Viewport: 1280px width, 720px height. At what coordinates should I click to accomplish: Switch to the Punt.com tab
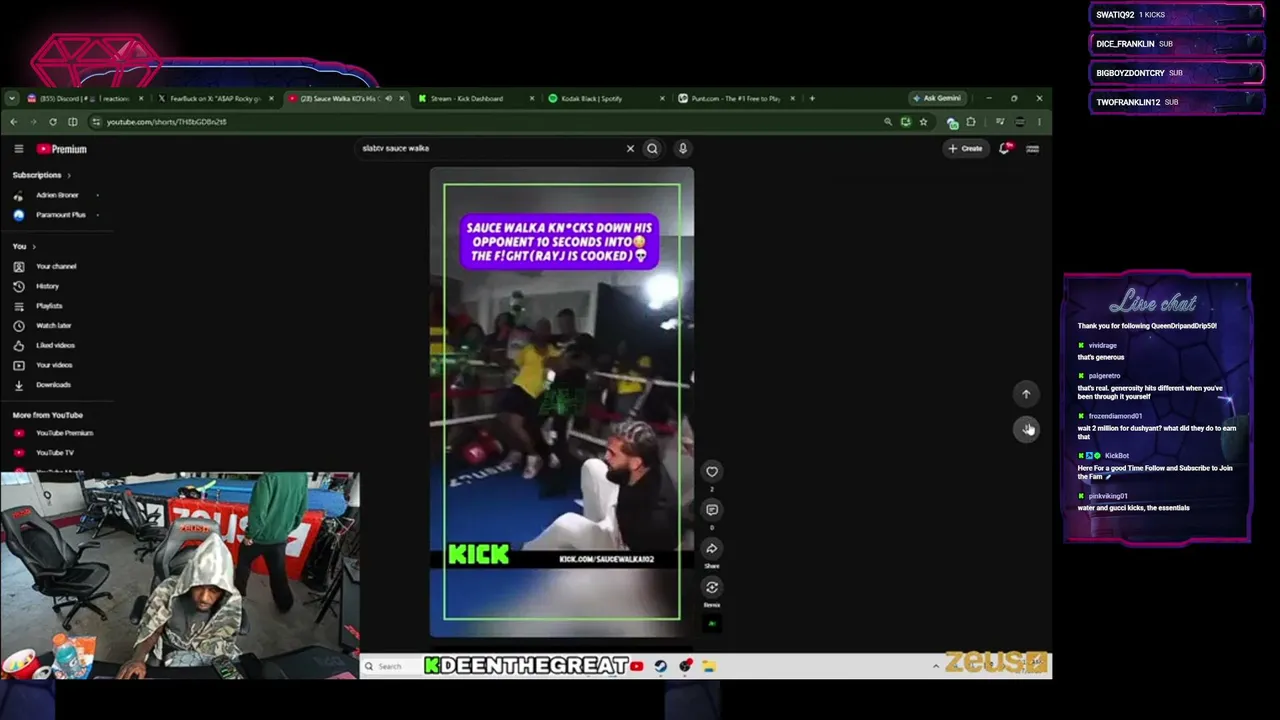[734, 99]
